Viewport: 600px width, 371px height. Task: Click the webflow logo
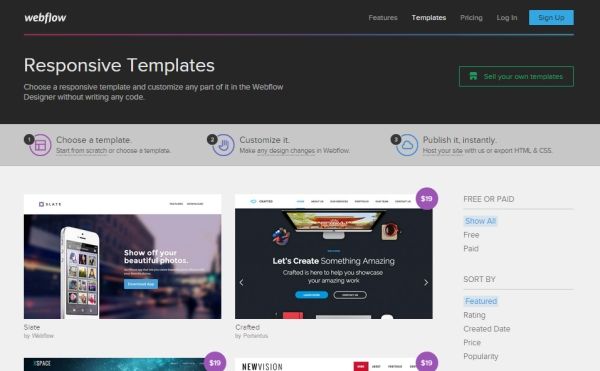[45, 18]
